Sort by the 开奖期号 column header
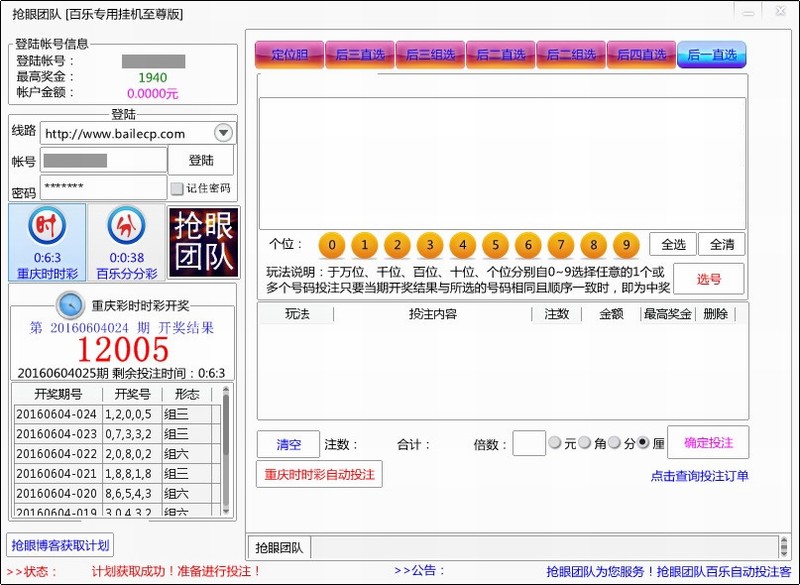The width and height of the screenshot is (800, 585). coord(58,394)
